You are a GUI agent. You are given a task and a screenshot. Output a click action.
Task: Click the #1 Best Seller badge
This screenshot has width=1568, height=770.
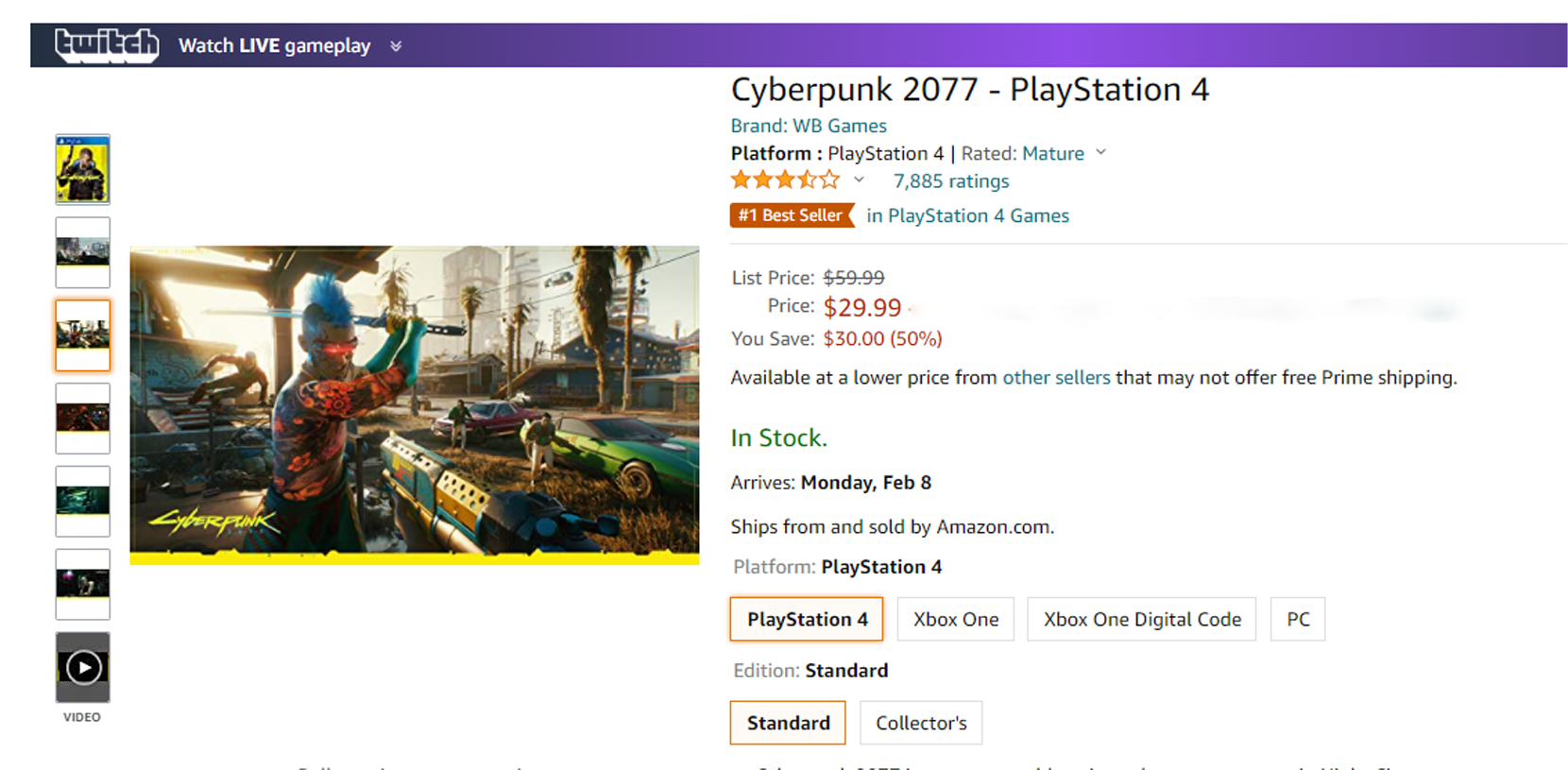coord(792,215)
